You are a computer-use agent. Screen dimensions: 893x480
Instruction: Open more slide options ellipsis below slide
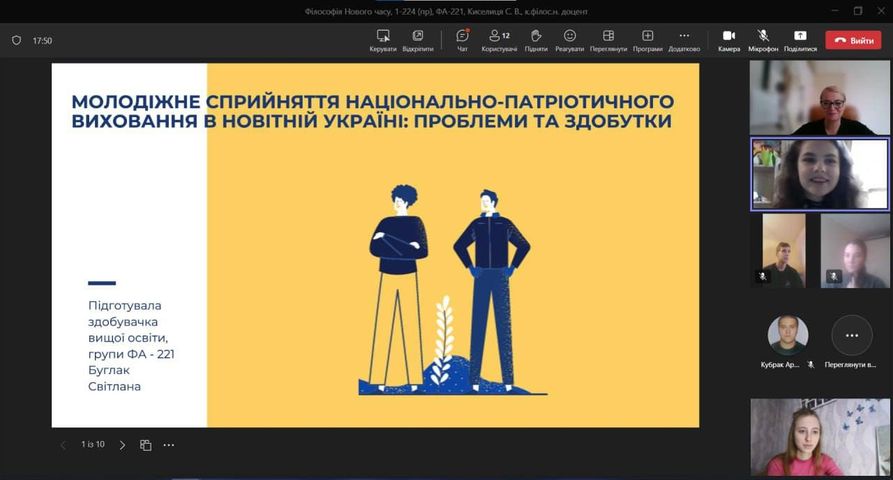pos(168,445)
